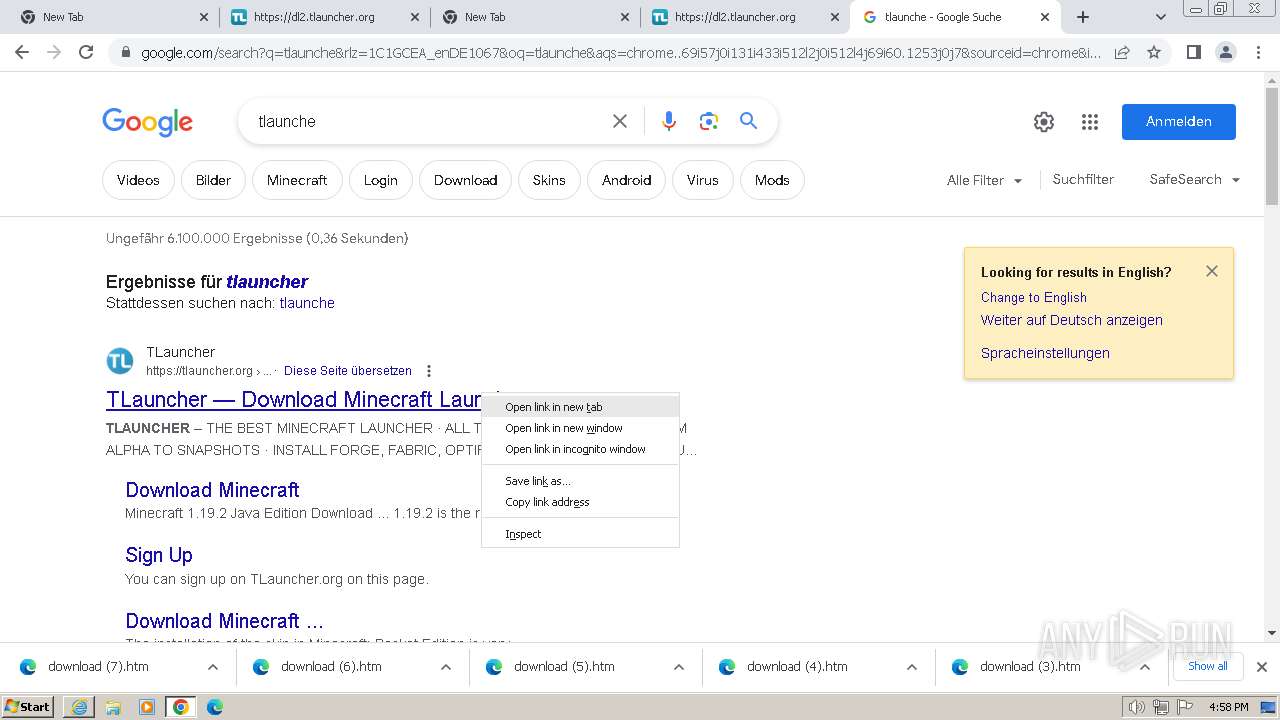This screenshot has height=720, width=1280.
Task: Click the Windows Start button
Action: (28, 706)
